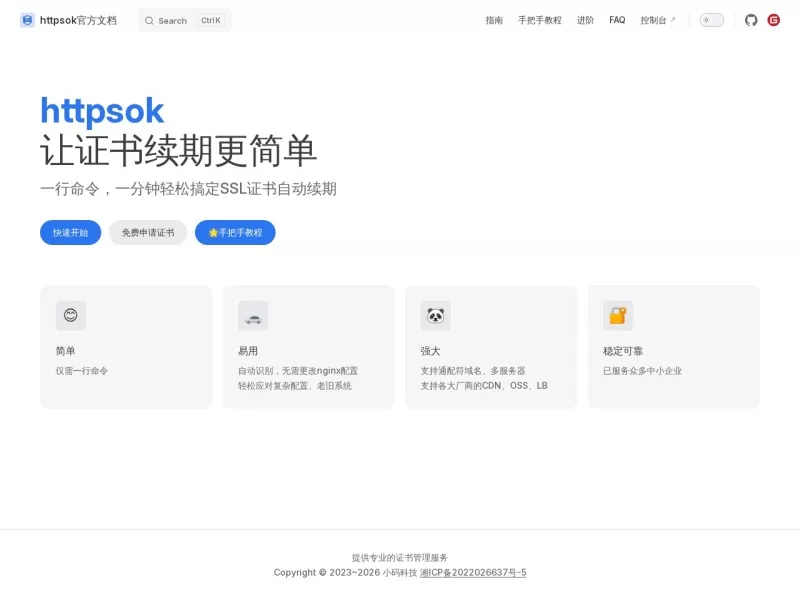Open the 指南 nav menu item
This screenshot has width=800, height=600.
494,20
